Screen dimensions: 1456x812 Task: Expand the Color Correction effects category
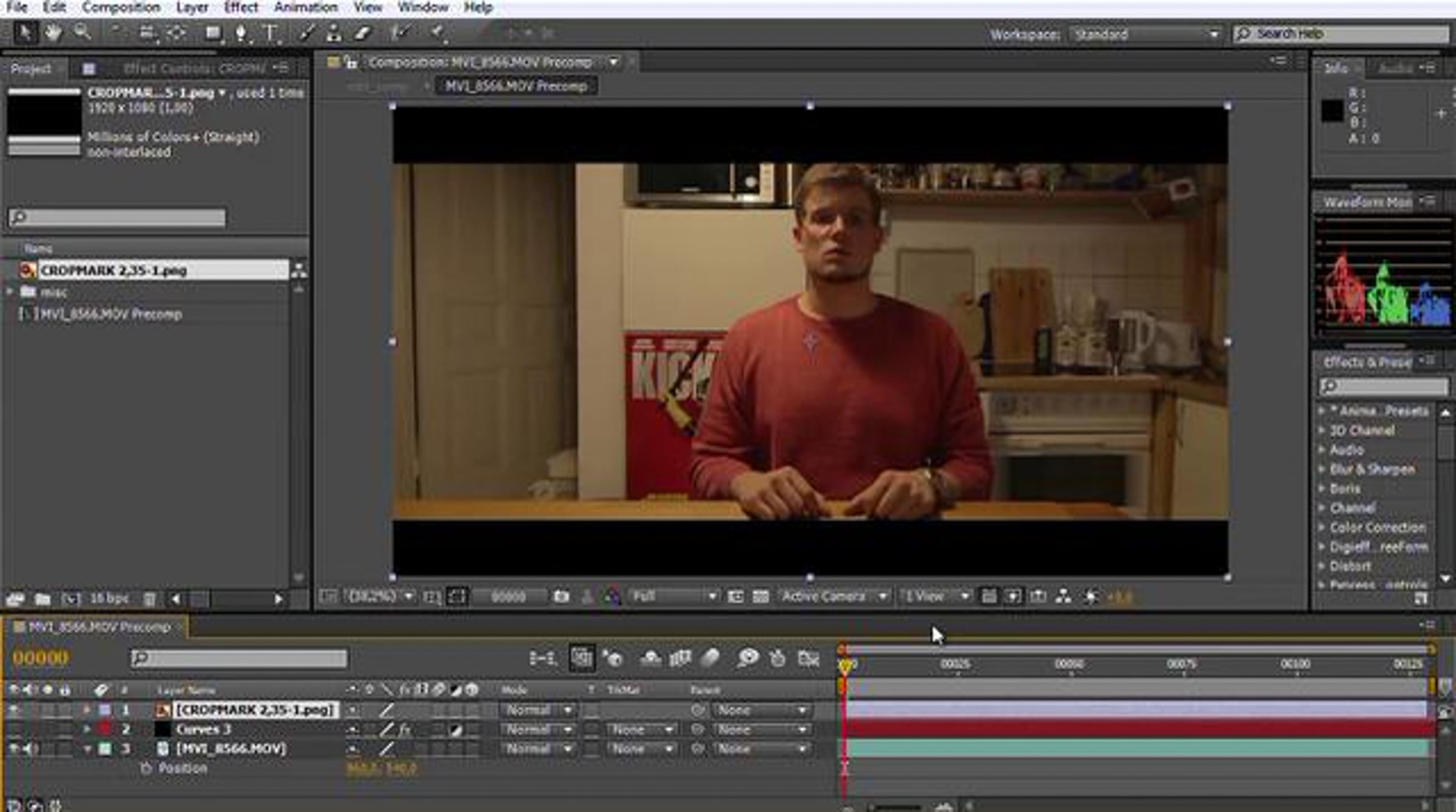tap(1322, 528)
